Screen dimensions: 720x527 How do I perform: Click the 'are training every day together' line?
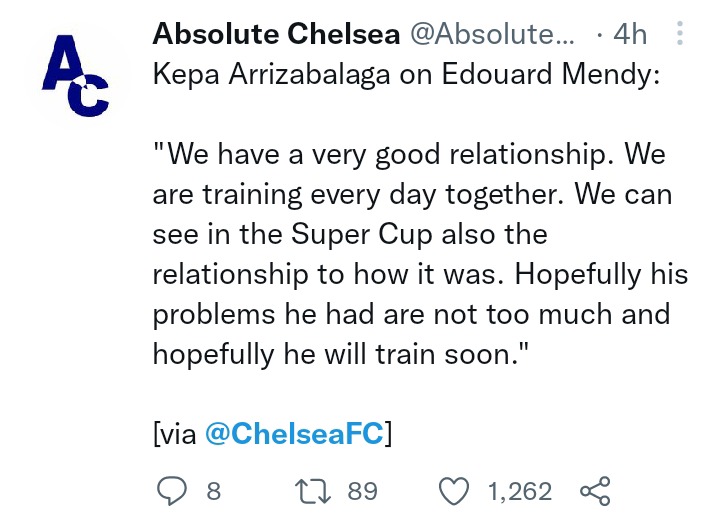coord(412,195)
